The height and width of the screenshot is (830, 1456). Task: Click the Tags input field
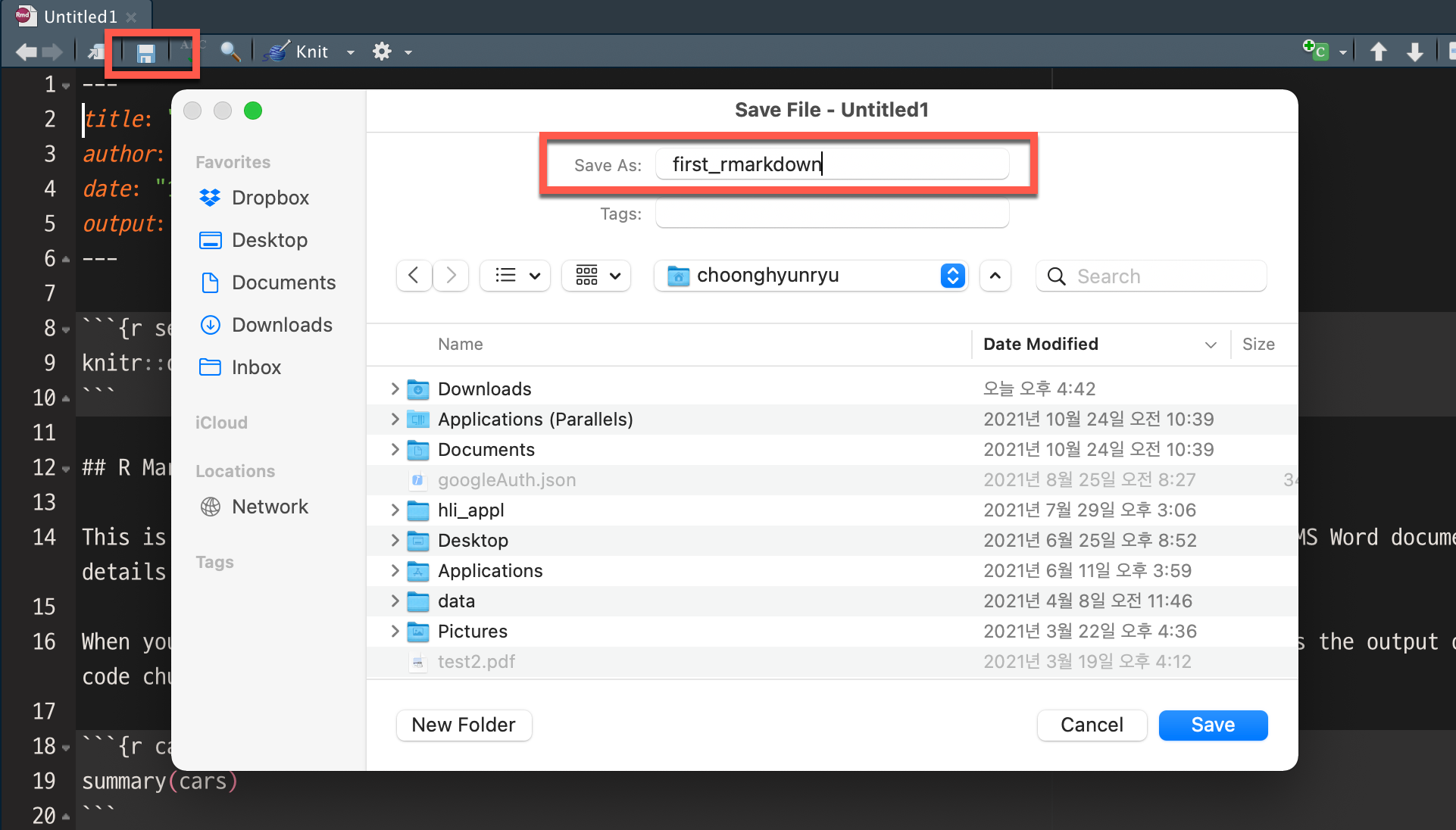(832, 214)
